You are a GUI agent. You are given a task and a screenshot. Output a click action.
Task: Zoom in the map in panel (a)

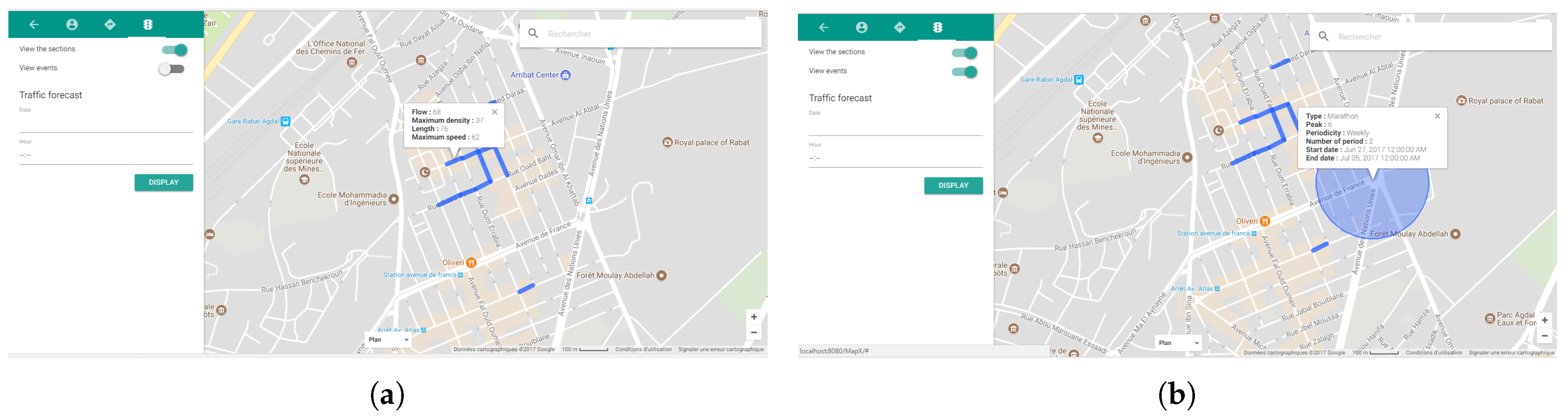coord(754,317)
